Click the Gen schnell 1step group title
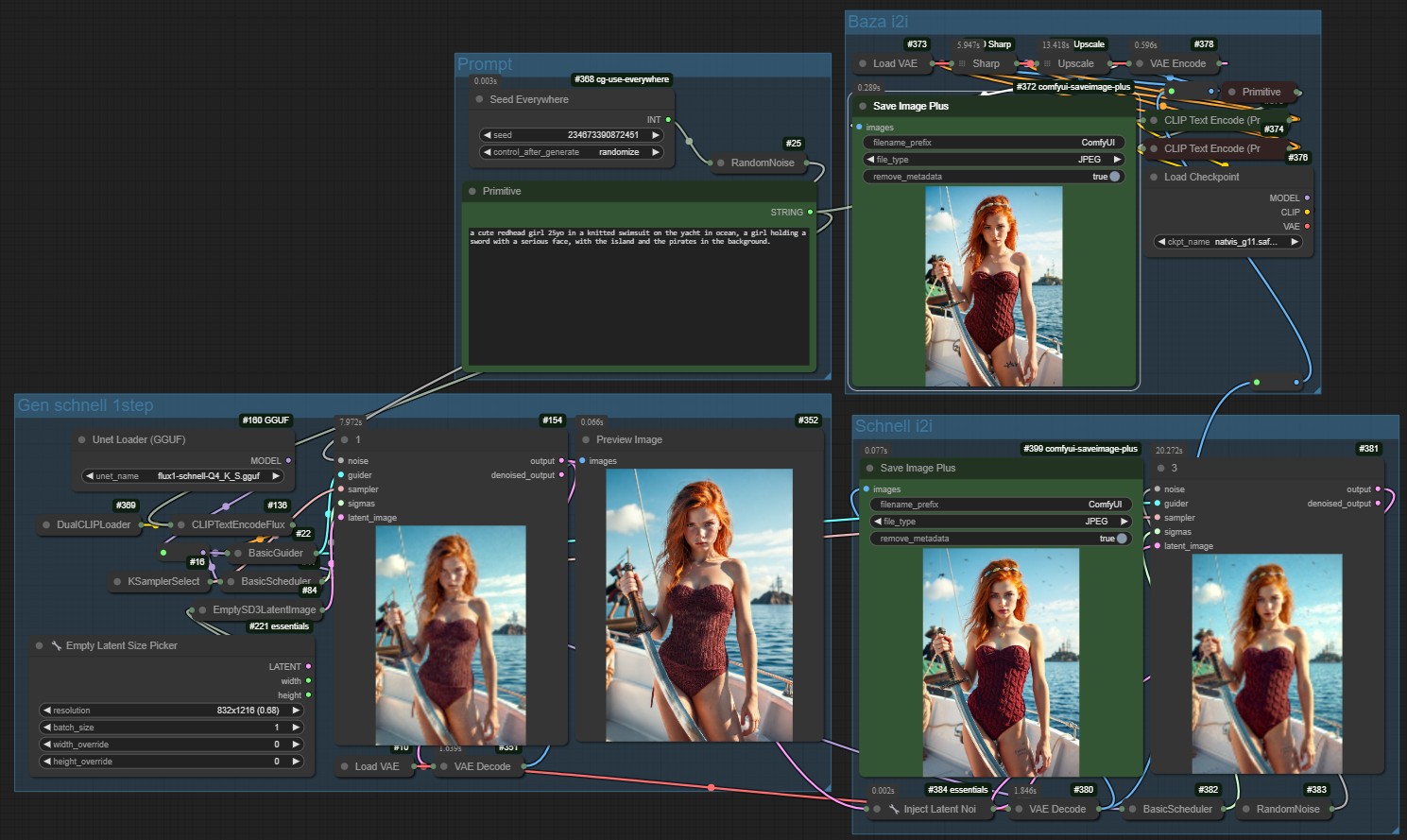 (x=85, y=405)
